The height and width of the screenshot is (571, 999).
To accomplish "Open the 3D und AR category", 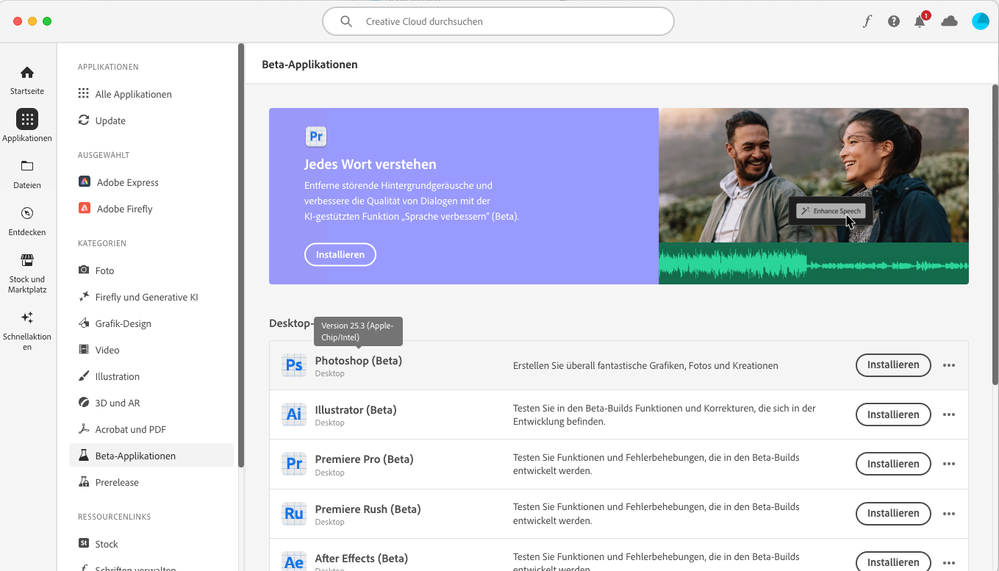I will (151, 403).
